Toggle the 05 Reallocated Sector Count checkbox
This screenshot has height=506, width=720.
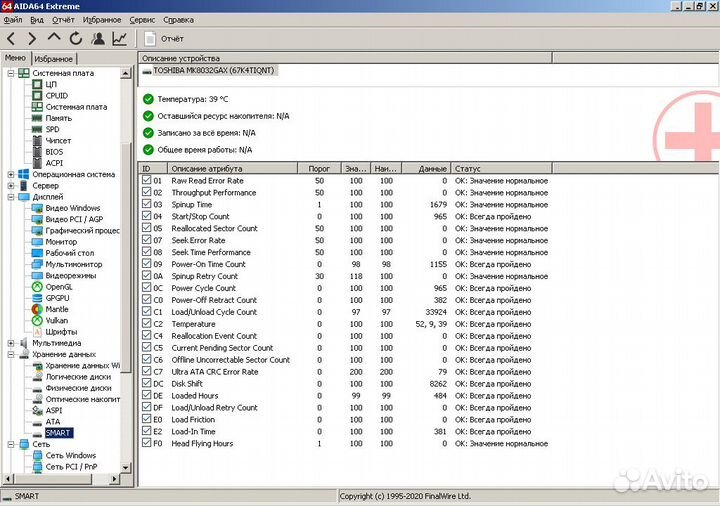coord(146,227)
